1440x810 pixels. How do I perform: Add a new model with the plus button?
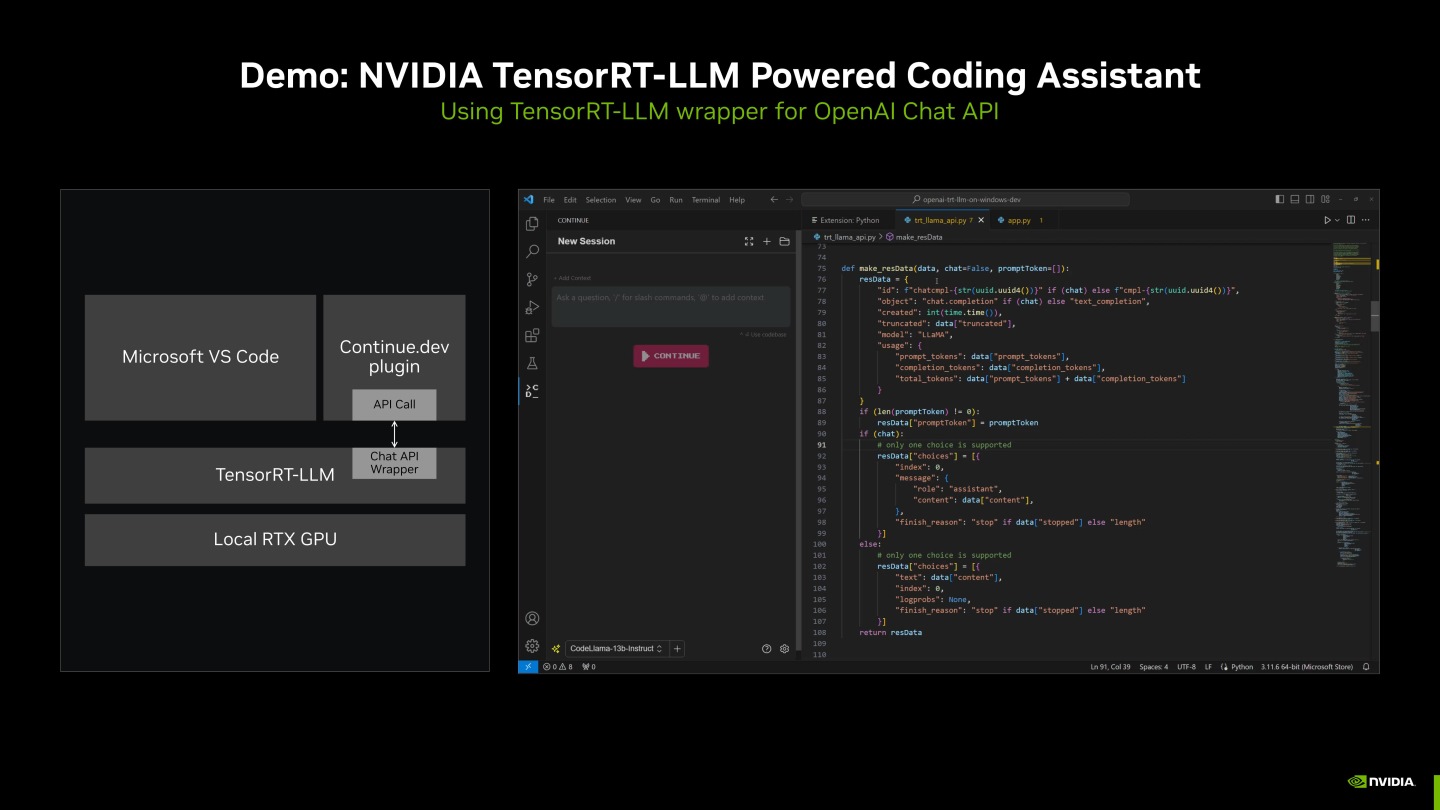tap(677, 649)
